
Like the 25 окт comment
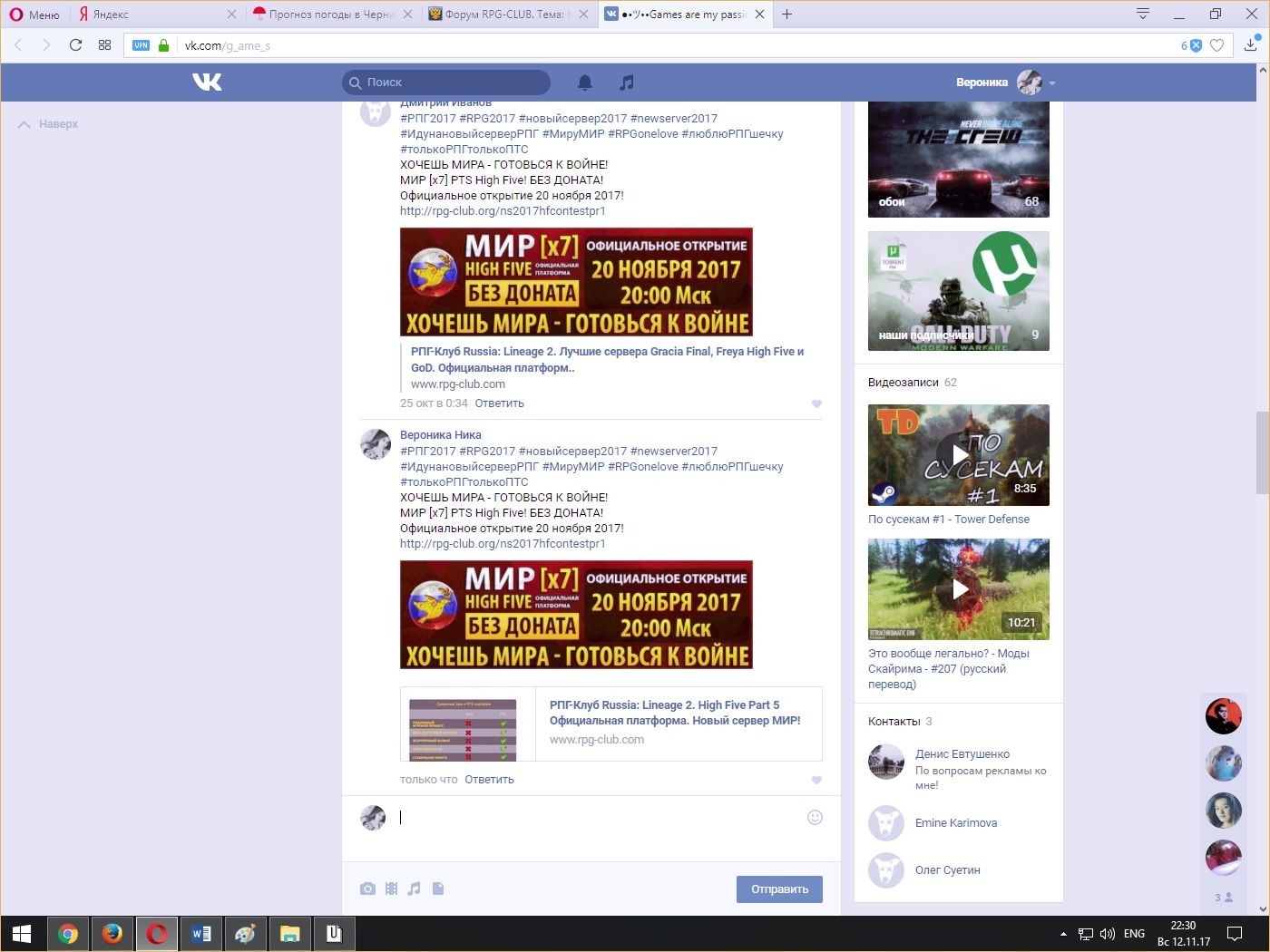(x=816, y=403)
